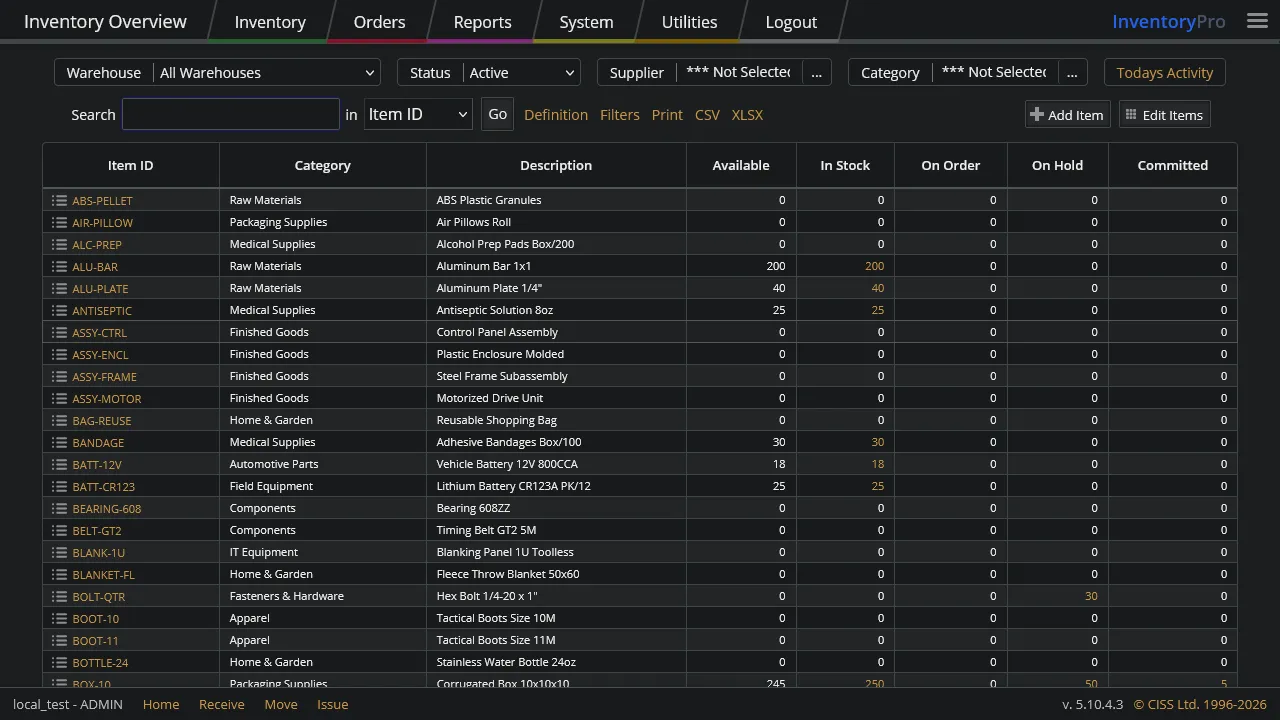The width and height of the screenshot is (1280, 720).
Task: Click the ellipsis next to the Category filter
Action: [x=1072, y=72]
